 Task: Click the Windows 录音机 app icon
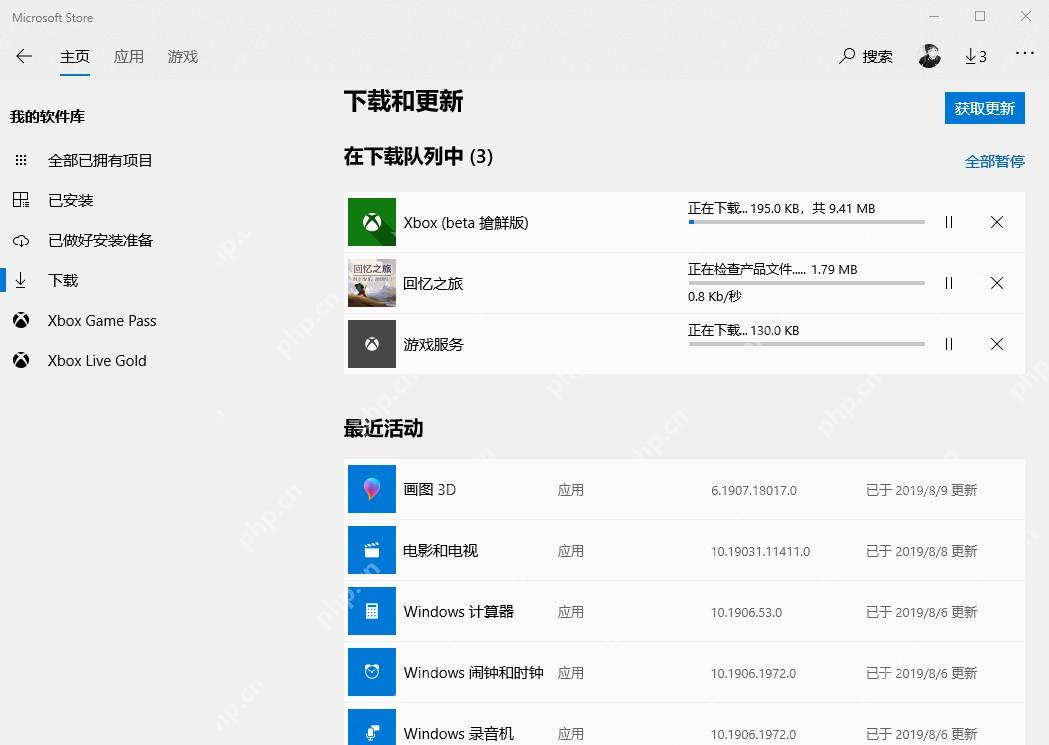point(372,728)
